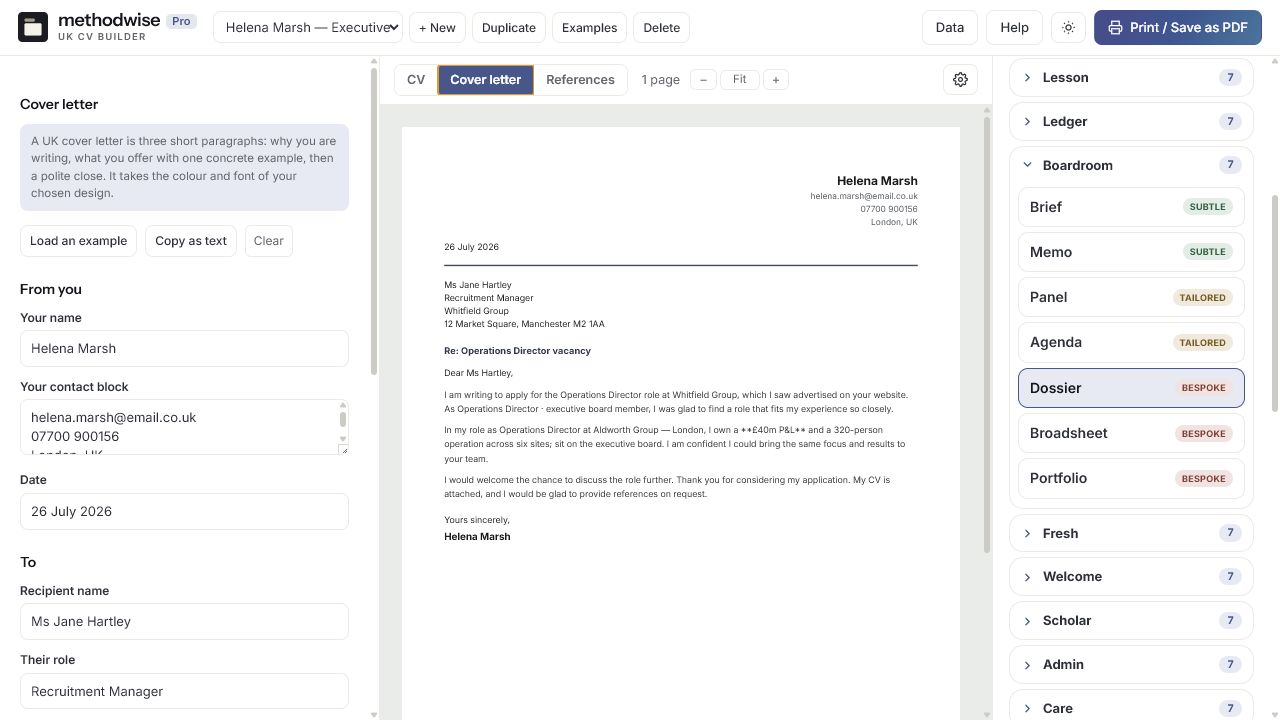1280x720 pixels.
Task: Click the 'From you' section heading
Action: [x=51, y=289]
